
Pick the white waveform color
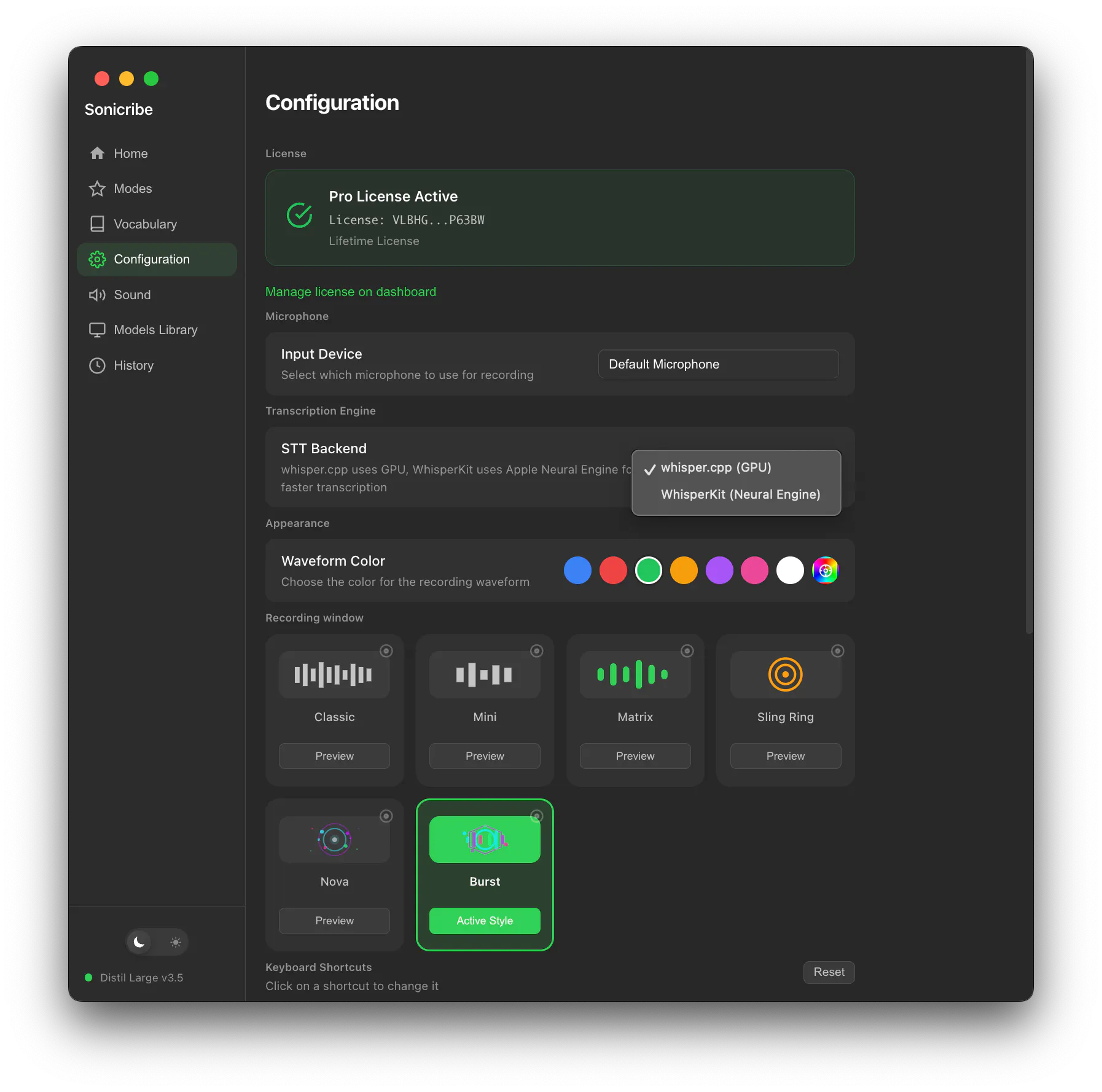(x=790, y=571)
